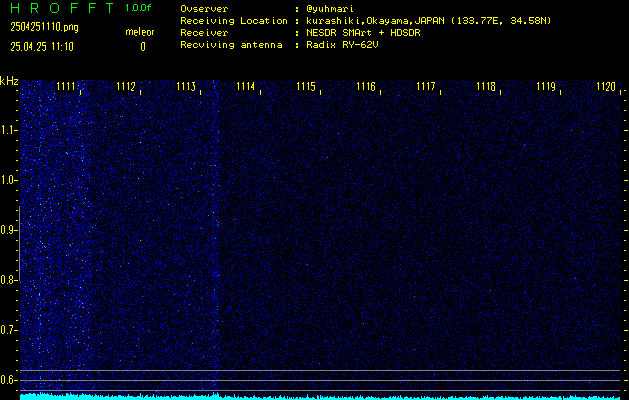Click the 0.9 kHz axis label
This screenshot has width=629, height=400.
click(8, 230)
